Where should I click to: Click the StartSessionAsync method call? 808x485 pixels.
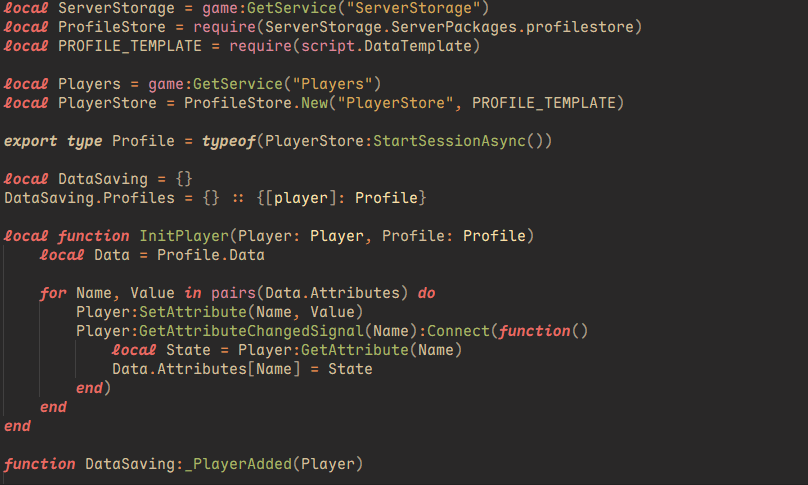(449, 141)
